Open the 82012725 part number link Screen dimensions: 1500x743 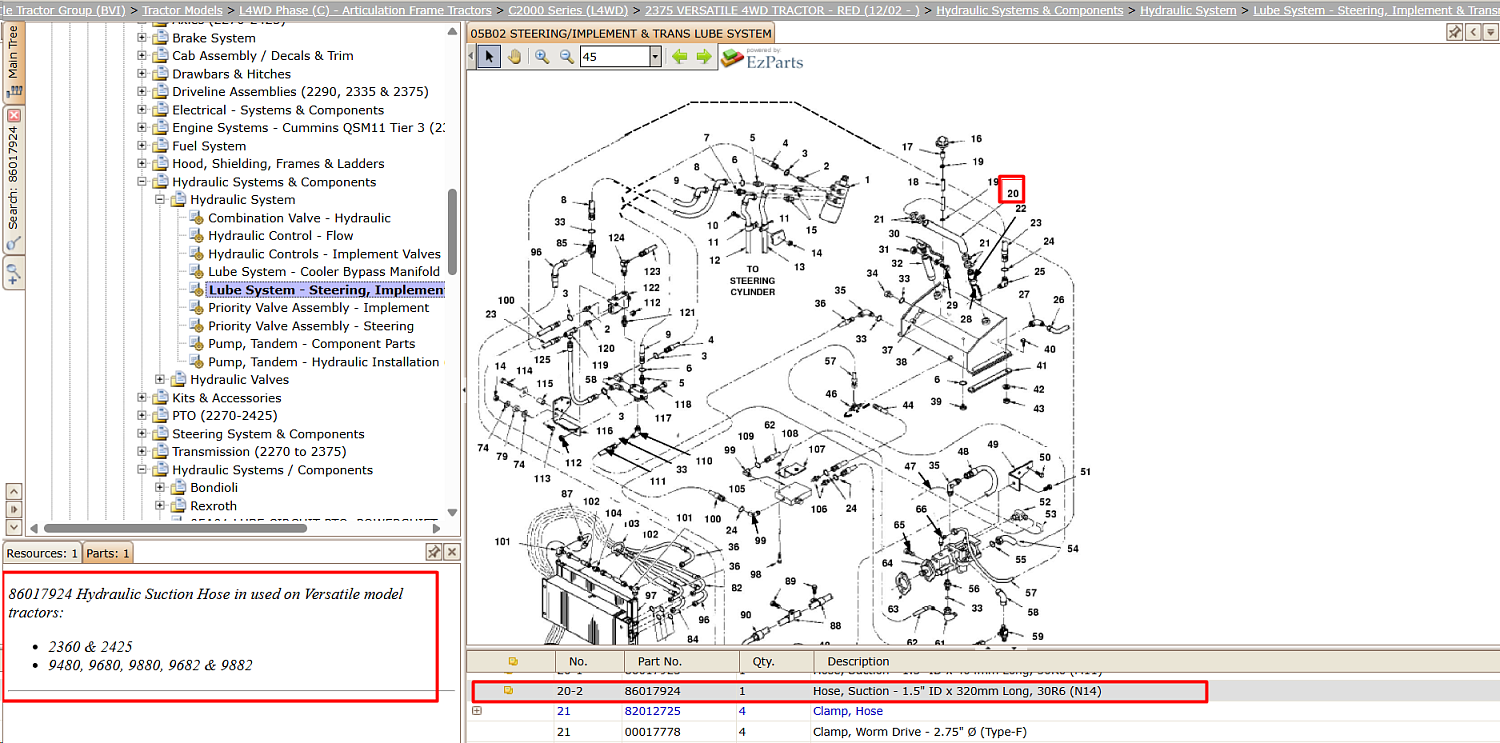point(653,711)
